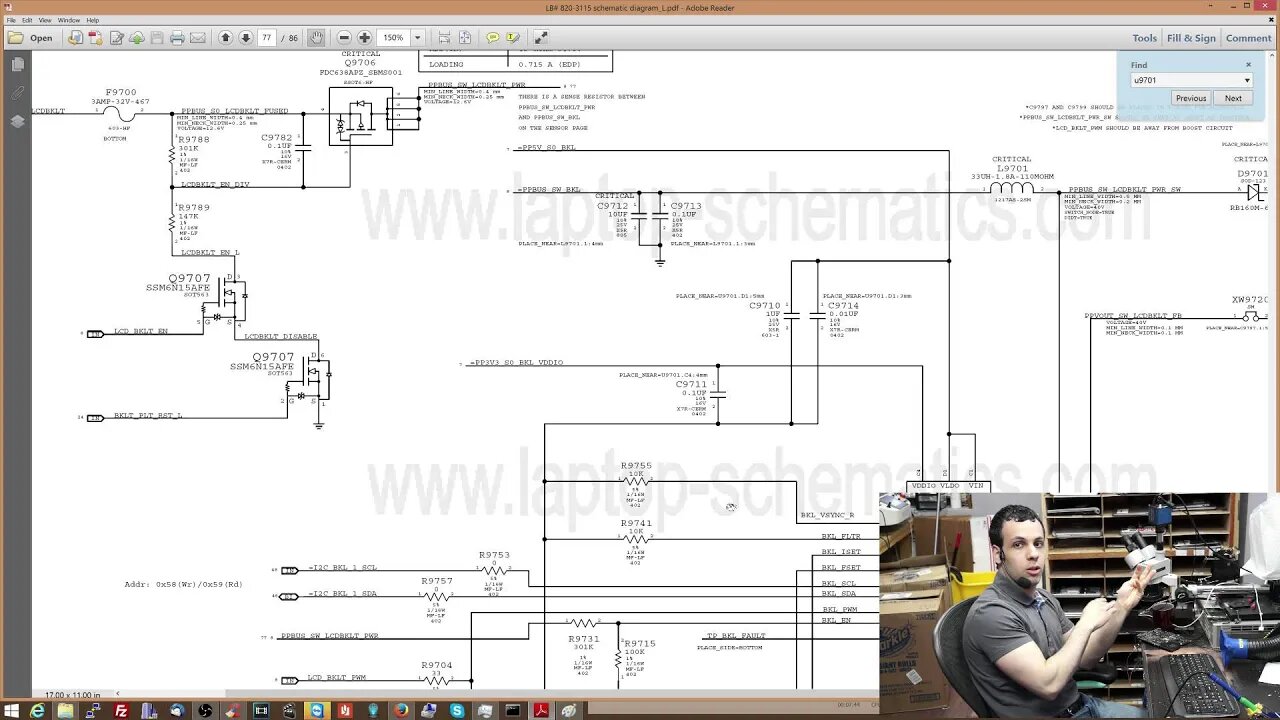Open Internet Explorer from taskbar

[x=37, y=711]
